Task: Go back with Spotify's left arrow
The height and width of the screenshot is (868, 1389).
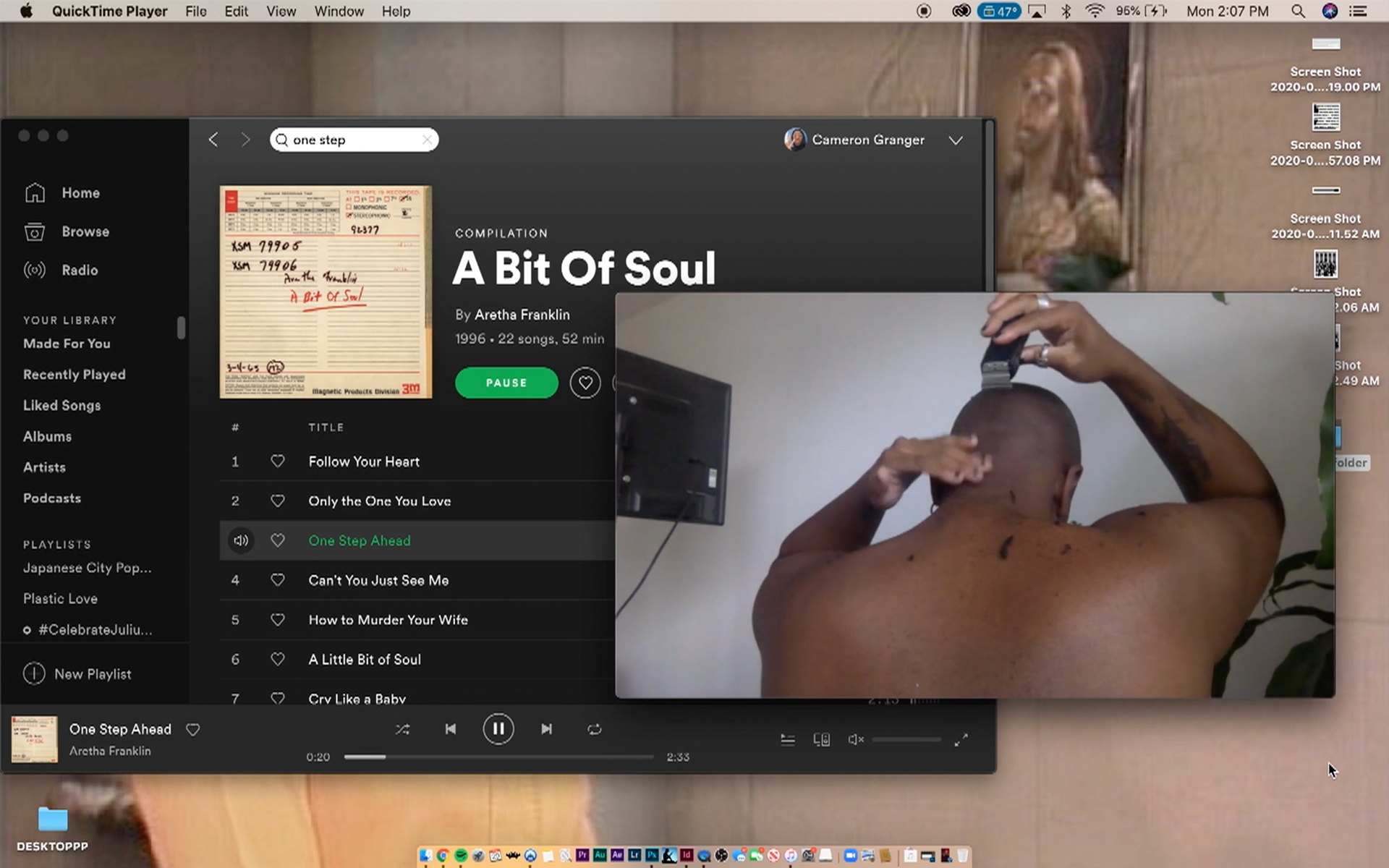Action: coord(213,140)
